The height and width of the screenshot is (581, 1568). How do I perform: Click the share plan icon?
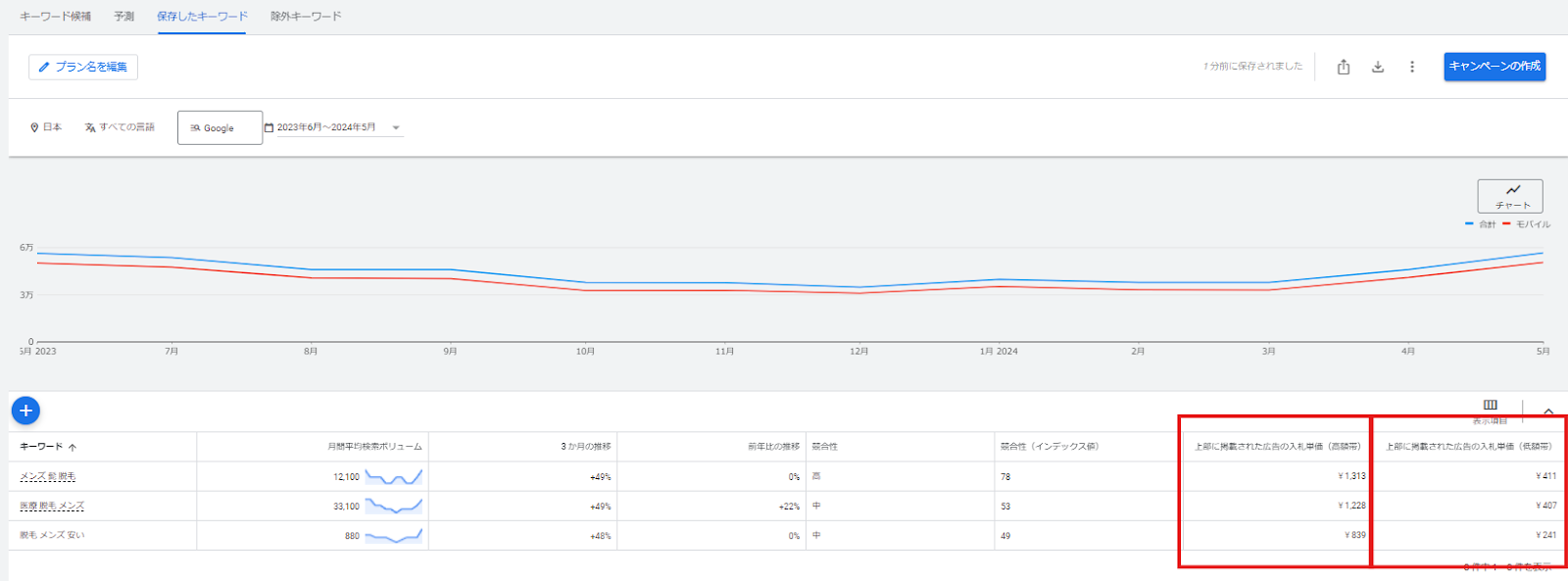(1344, 67)
